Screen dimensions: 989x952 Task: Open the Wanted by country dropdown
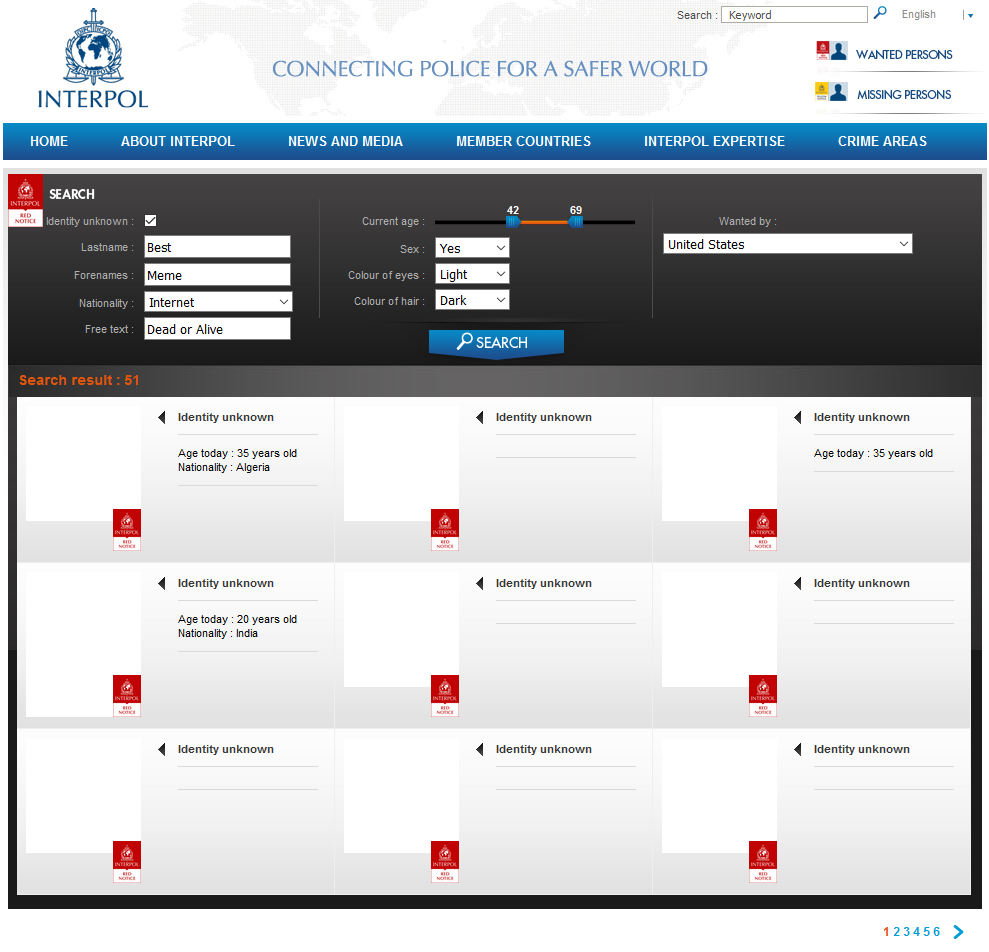pos(788,244)
